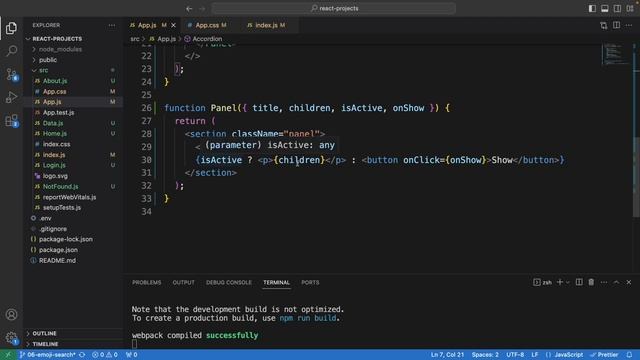Viewport: 640px width, 360px height.
Task: Click src breadcrumb segment
Action: [x=135, y=39]
